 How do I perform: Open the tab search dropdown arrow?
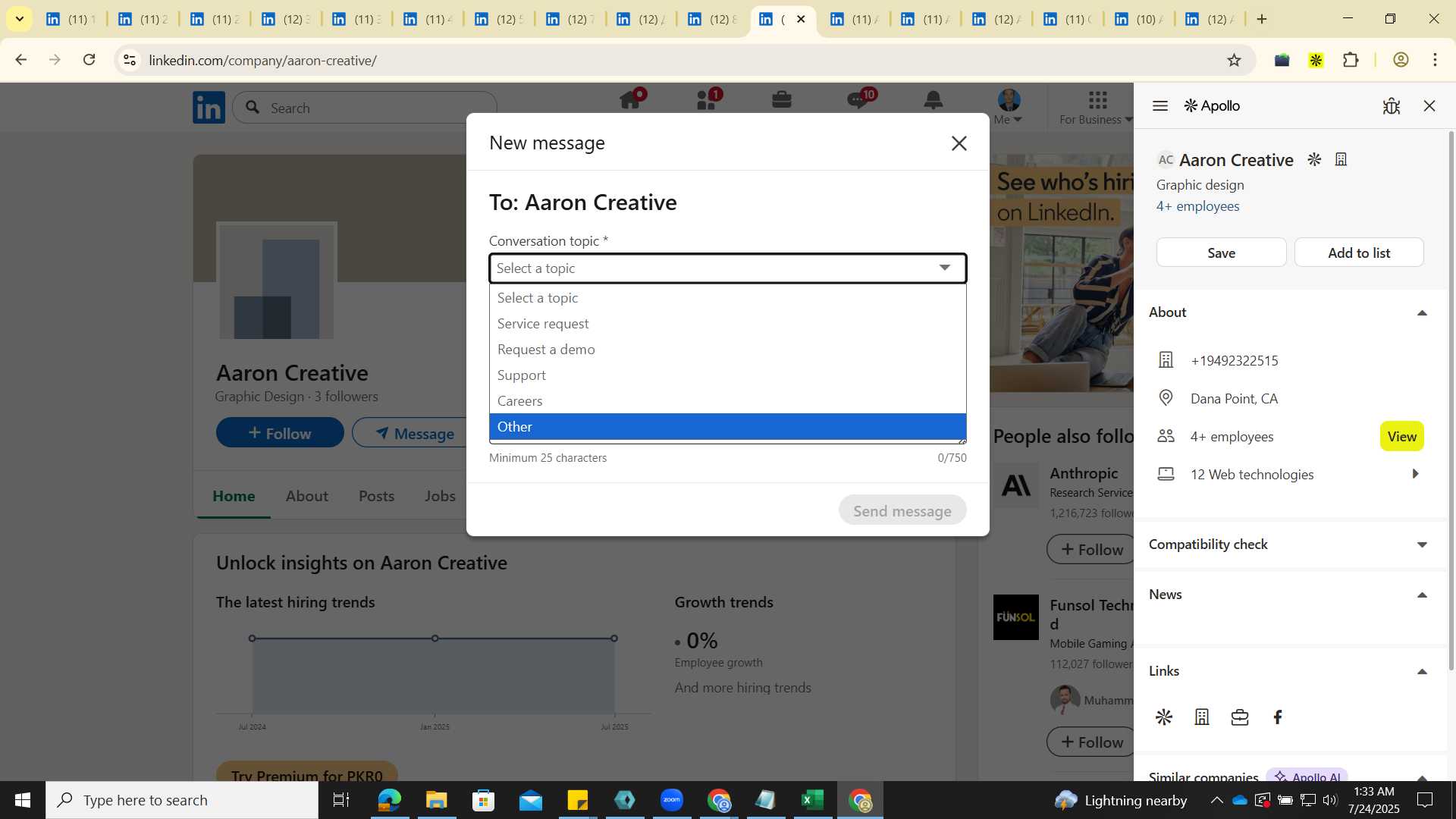coord(20,19)
